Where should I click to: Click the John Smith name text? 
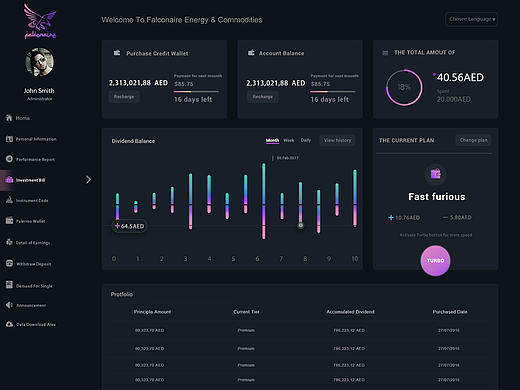(39, 90)
